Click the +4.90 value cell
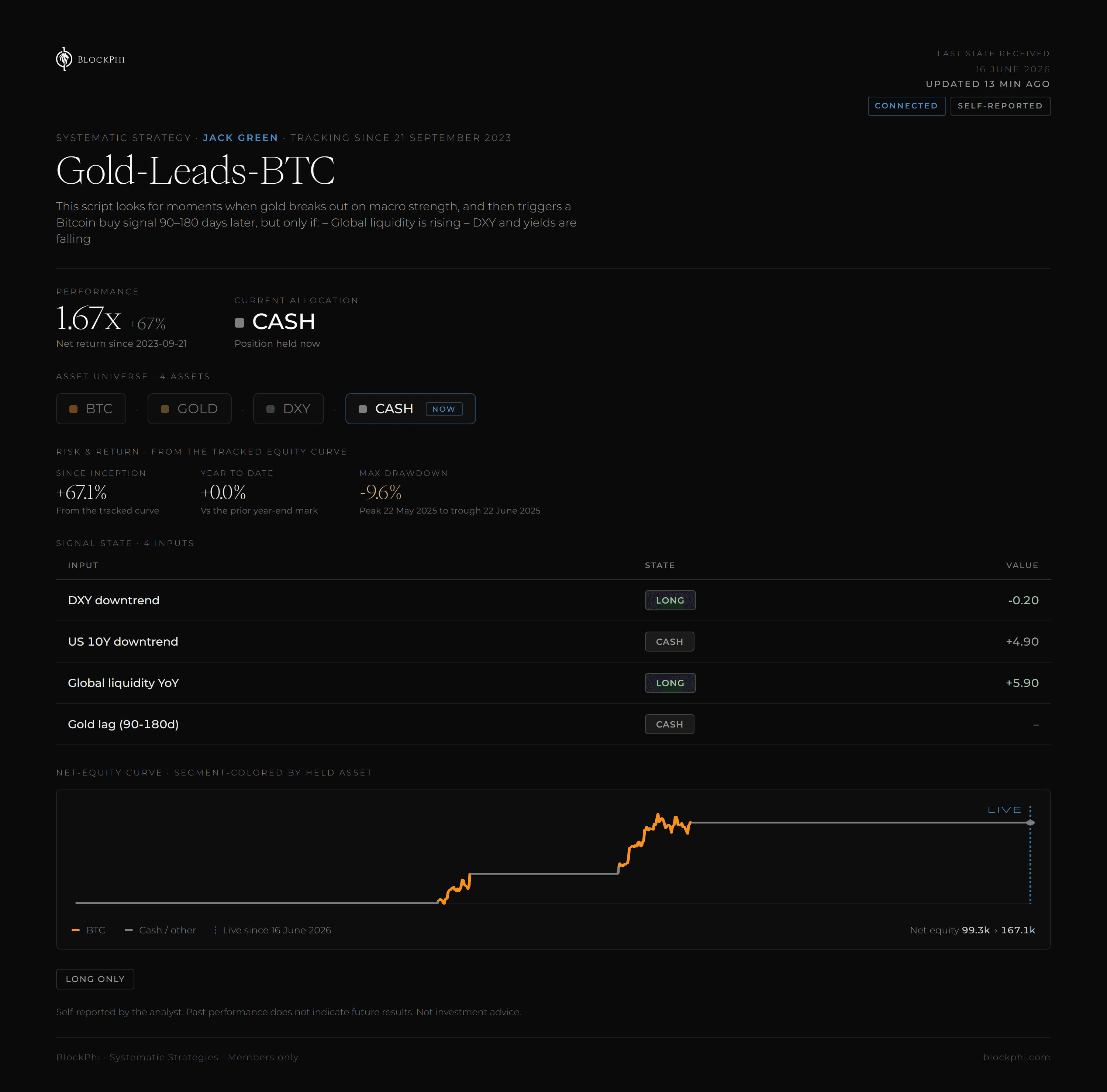1107x1092 pixels. (1022, 642)
